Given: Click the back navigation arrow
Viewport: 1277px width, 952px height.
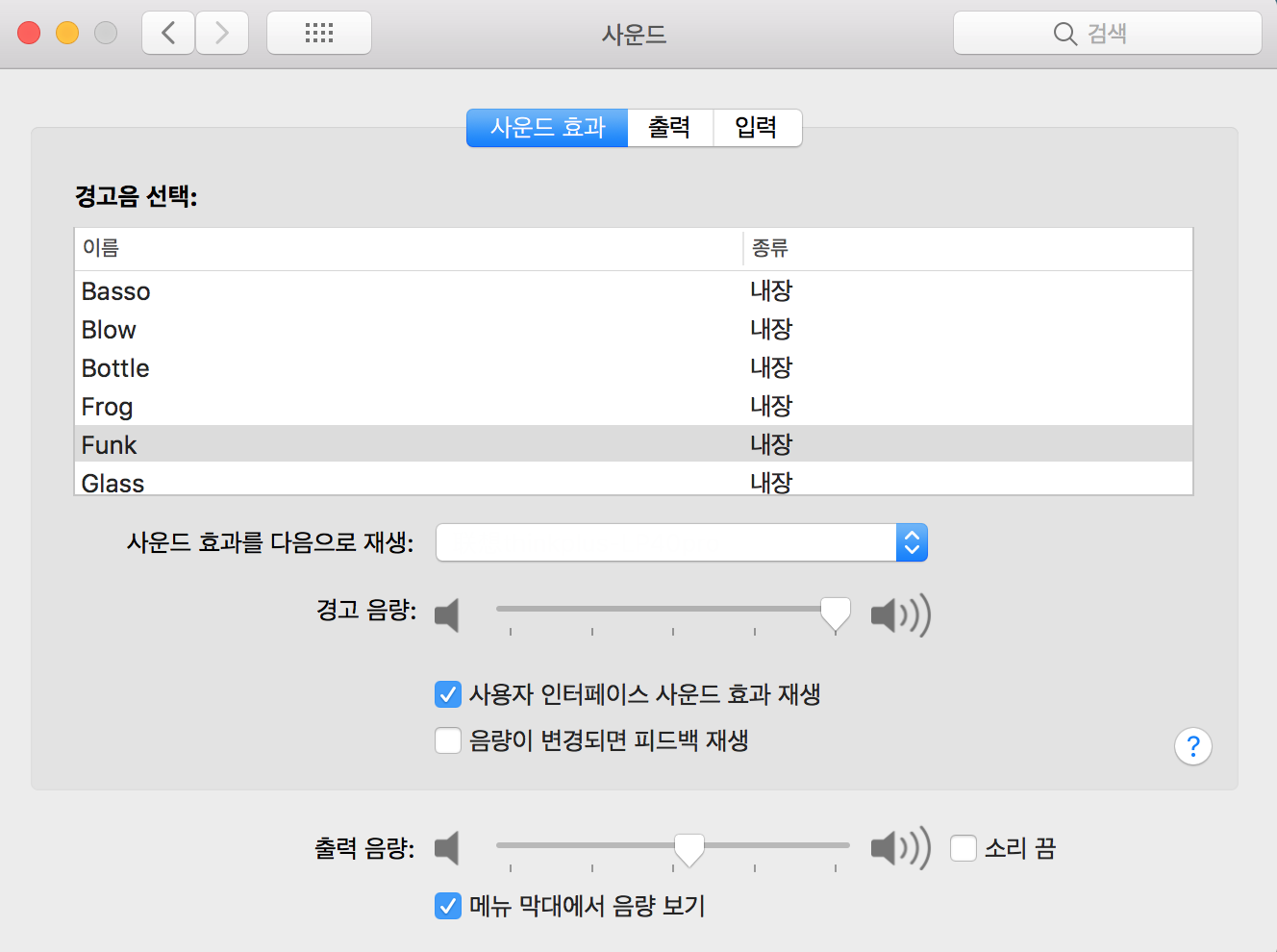Looking at the screenshot, I should tap(167, 32).
